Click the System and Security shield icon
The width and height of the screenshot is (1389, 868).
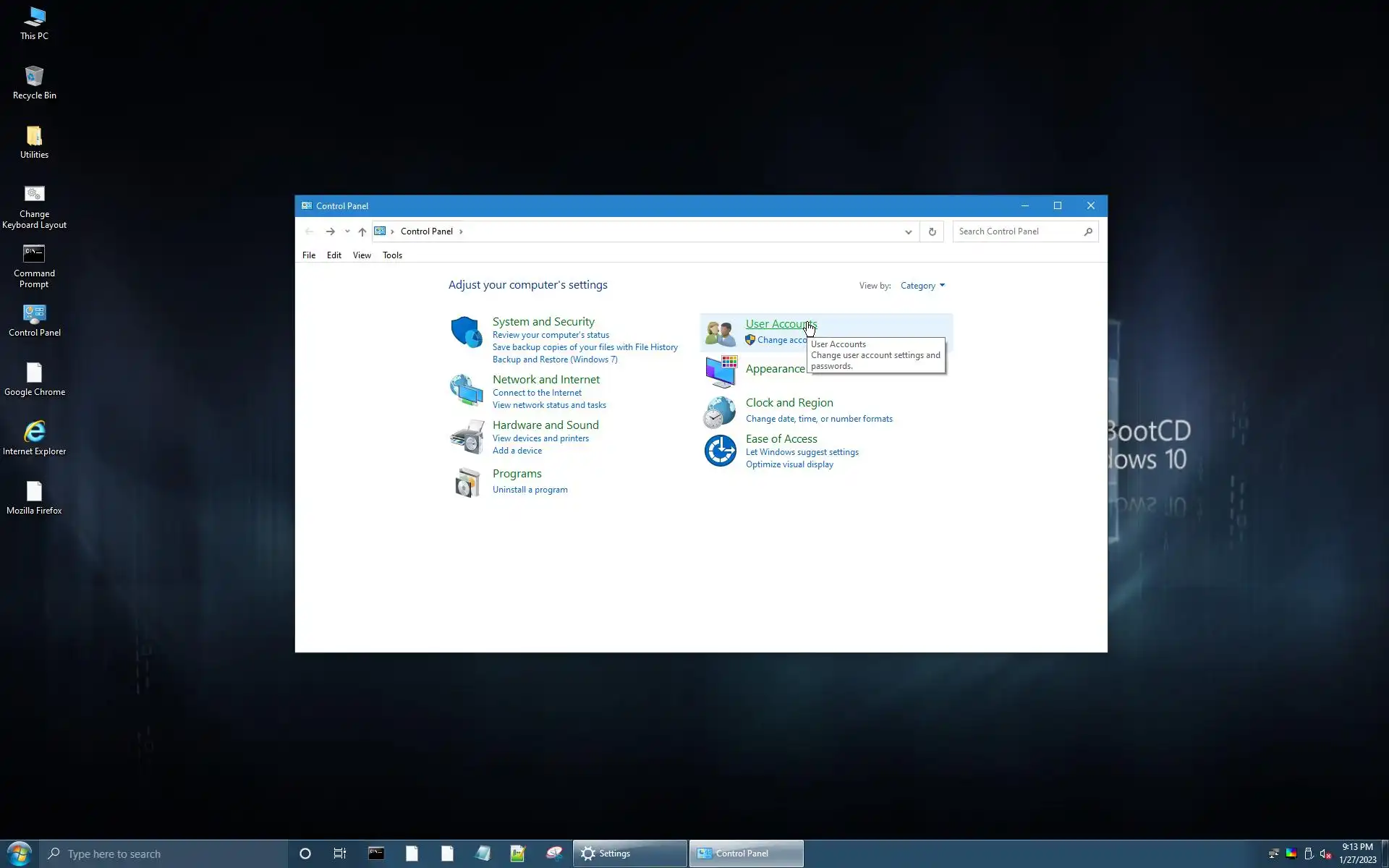tap(466, 332)
